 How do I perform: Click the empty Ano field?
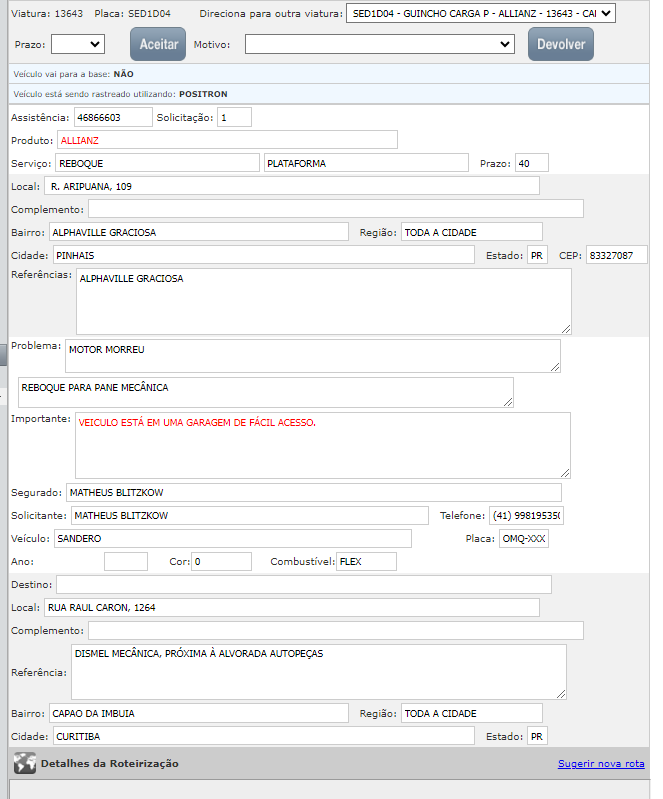coord(125,562)
